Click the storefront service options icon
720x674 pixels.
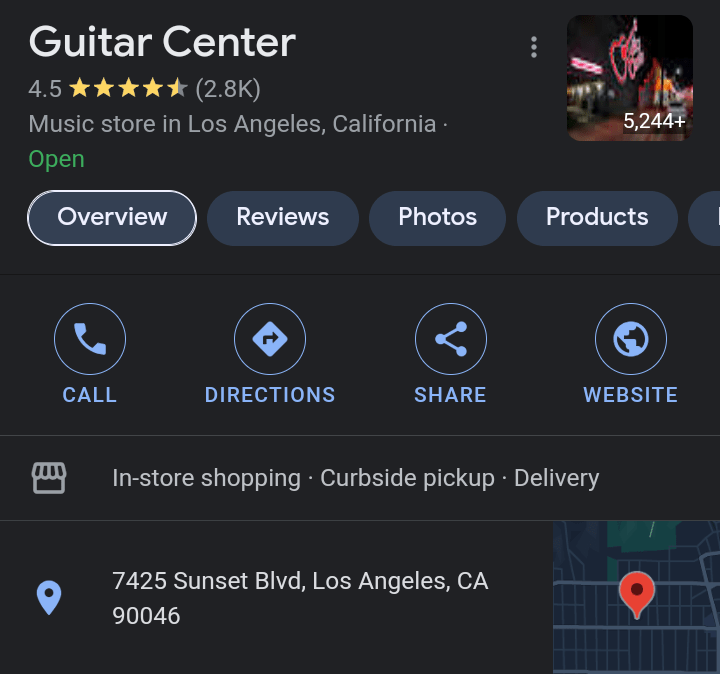[x=49, y=478]
